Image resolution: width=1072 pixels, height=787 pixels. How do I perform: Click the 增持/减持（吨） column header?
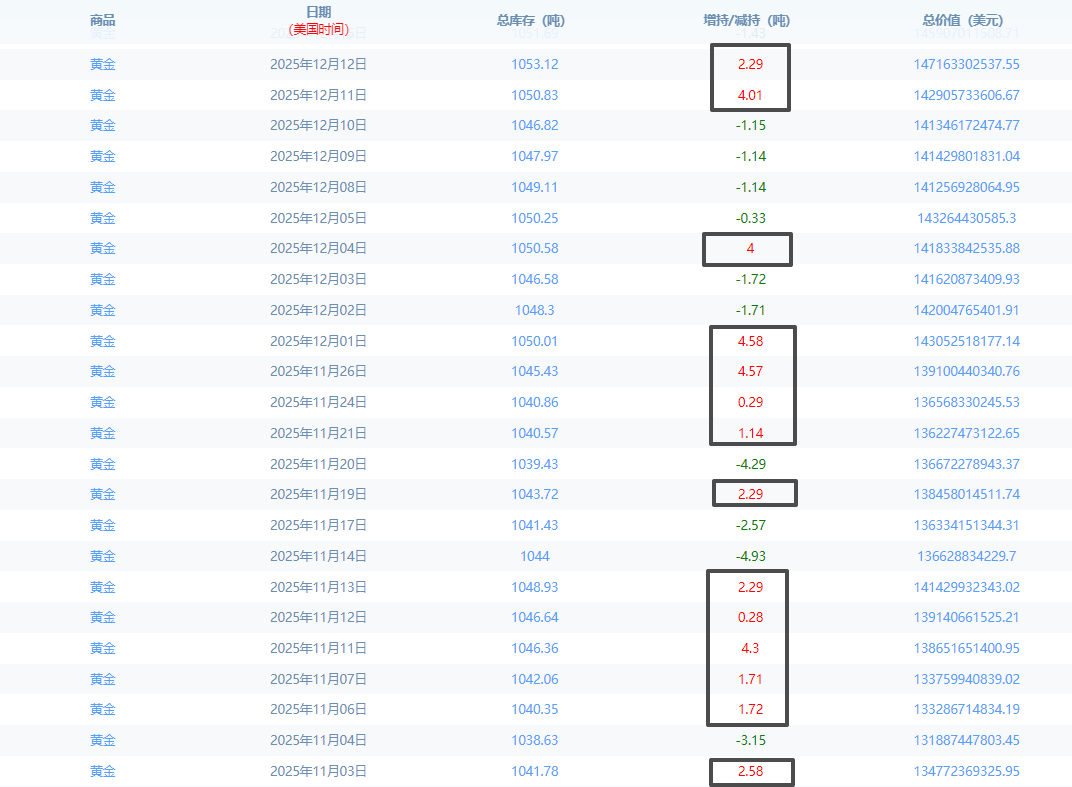pos(749,20)
